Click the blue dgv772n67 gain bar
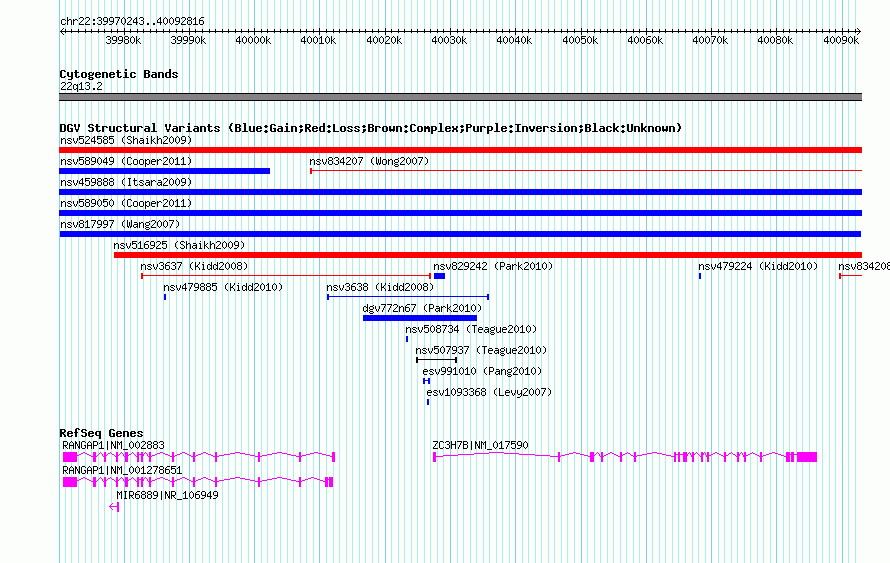Screen dimensions: 890x563 coord(420,318)
